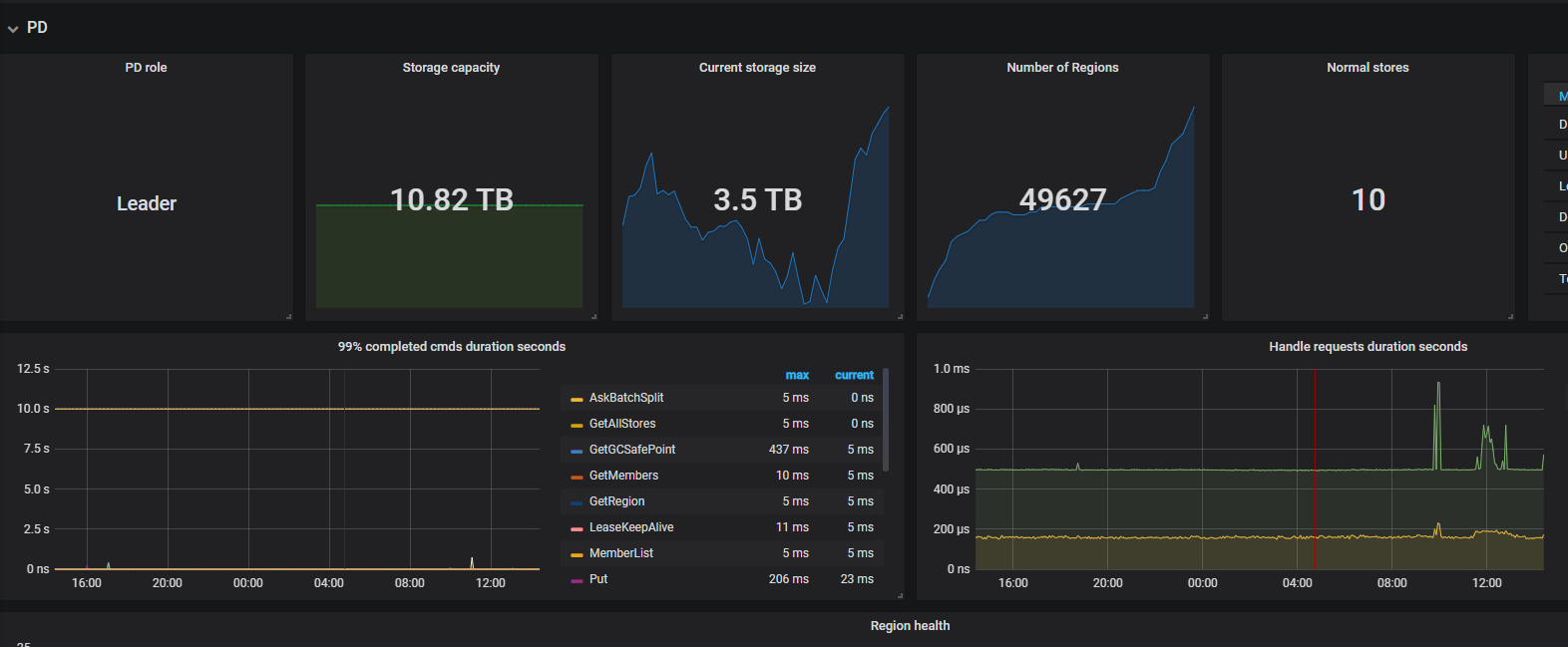Open the Number of Regions panel menu
The image size is (1568, 647).
click(1062, 68)
